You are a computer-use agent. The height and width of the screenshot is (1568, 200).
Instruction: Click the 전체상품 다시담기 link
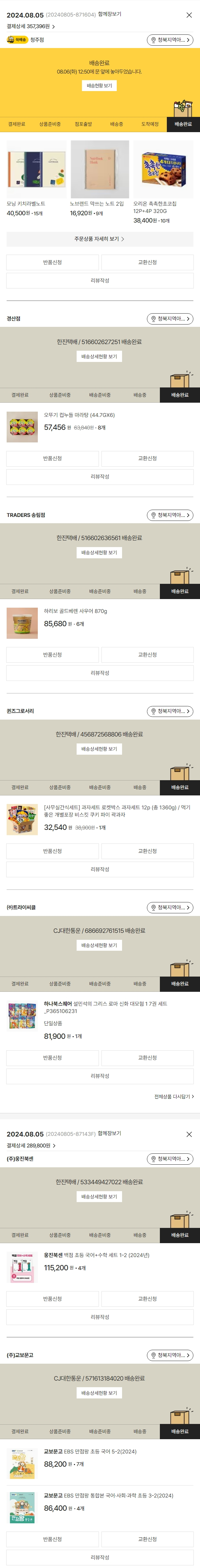pos(174,1097)
